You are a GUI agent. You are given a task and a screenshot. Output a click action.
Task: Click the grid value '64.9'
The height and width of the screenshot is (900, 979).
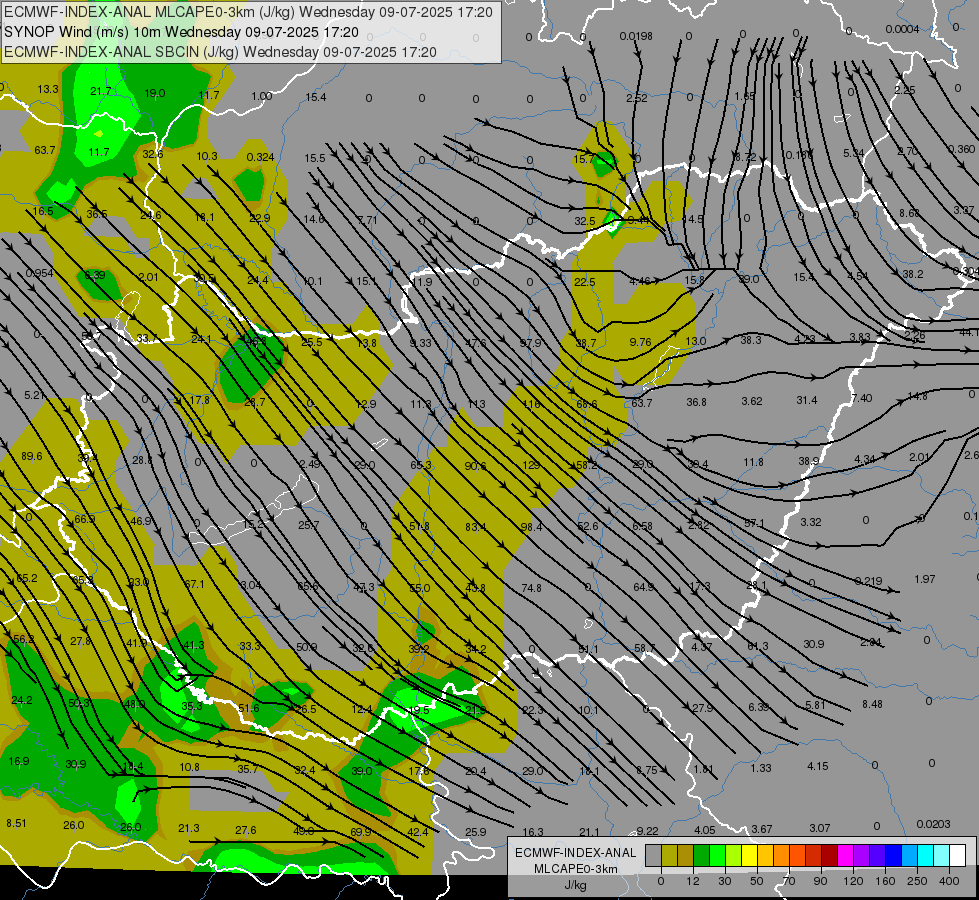pos(644,587)
